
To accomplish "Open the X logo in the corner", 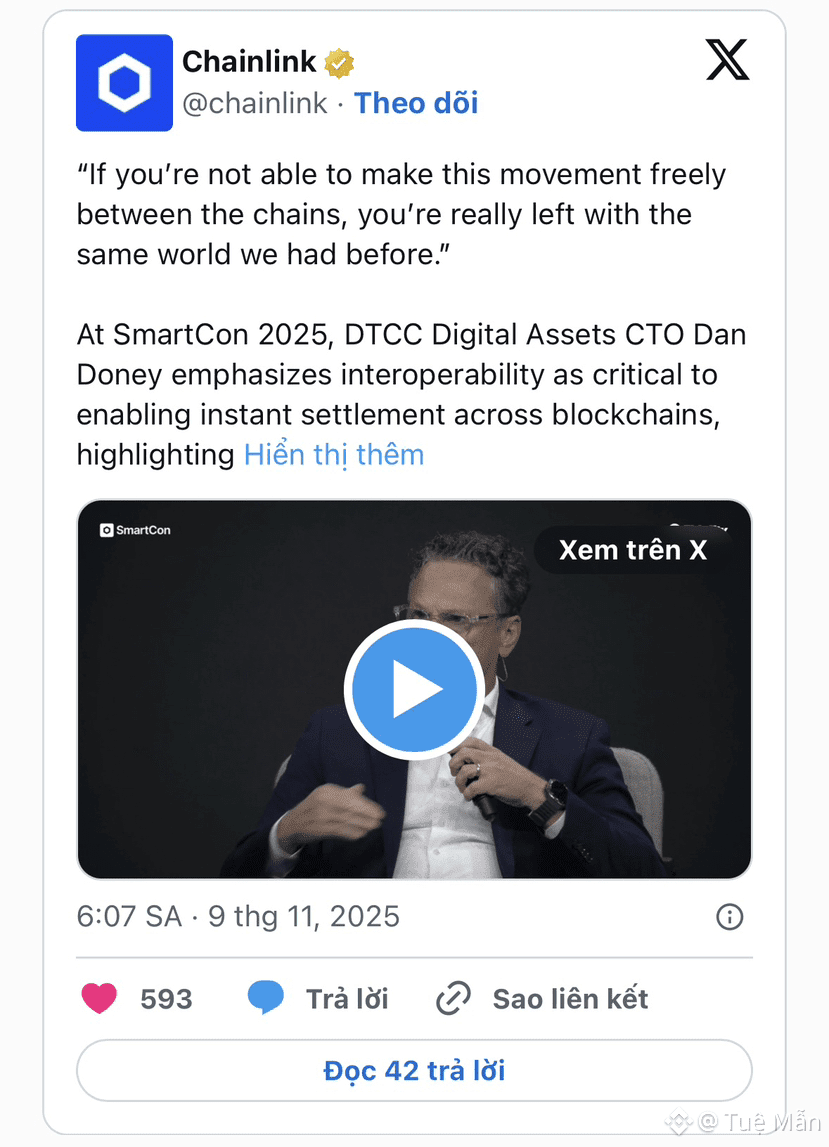I will 727,62.
